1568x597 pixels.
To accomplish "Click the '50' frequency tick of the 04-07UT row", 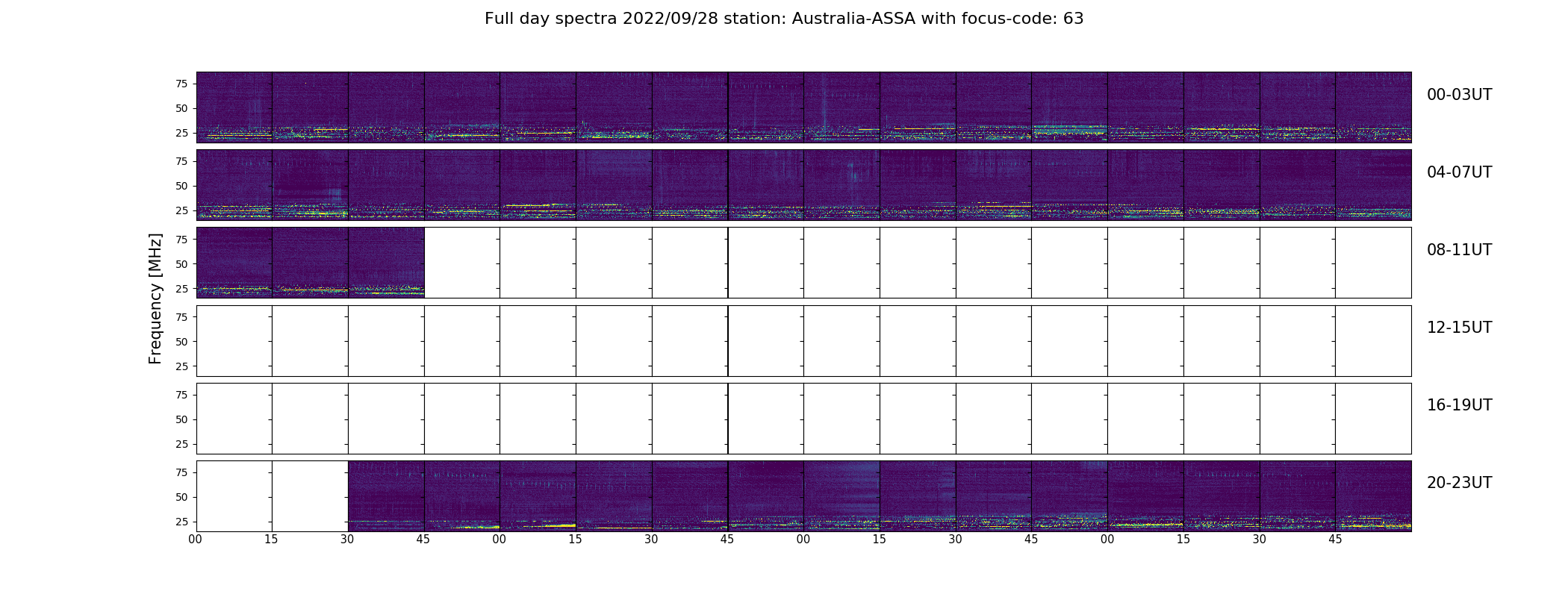I will click(x=181, y=186).
